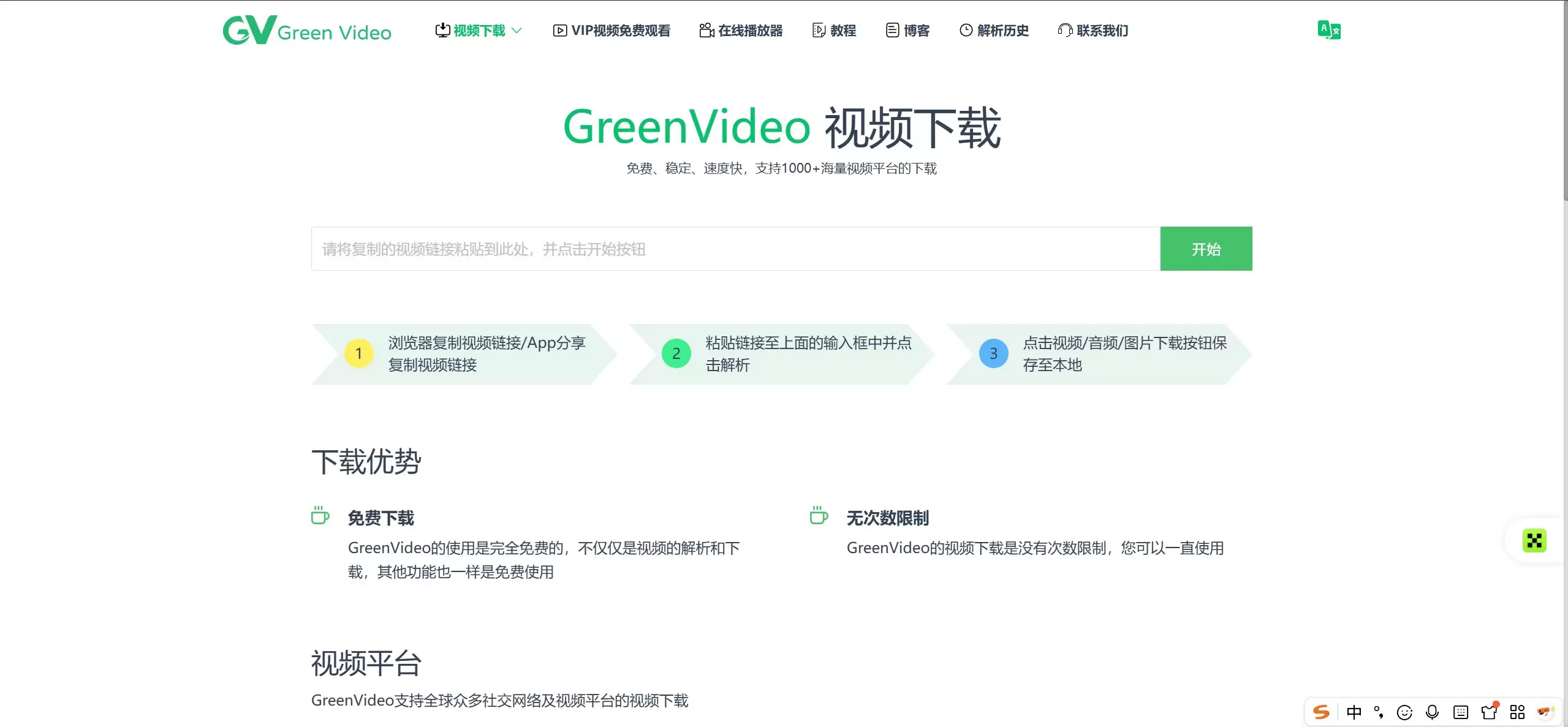Toggle Chinese/English input with the 中 icon
The image size is (1568, 727).
pos(1354,712)
